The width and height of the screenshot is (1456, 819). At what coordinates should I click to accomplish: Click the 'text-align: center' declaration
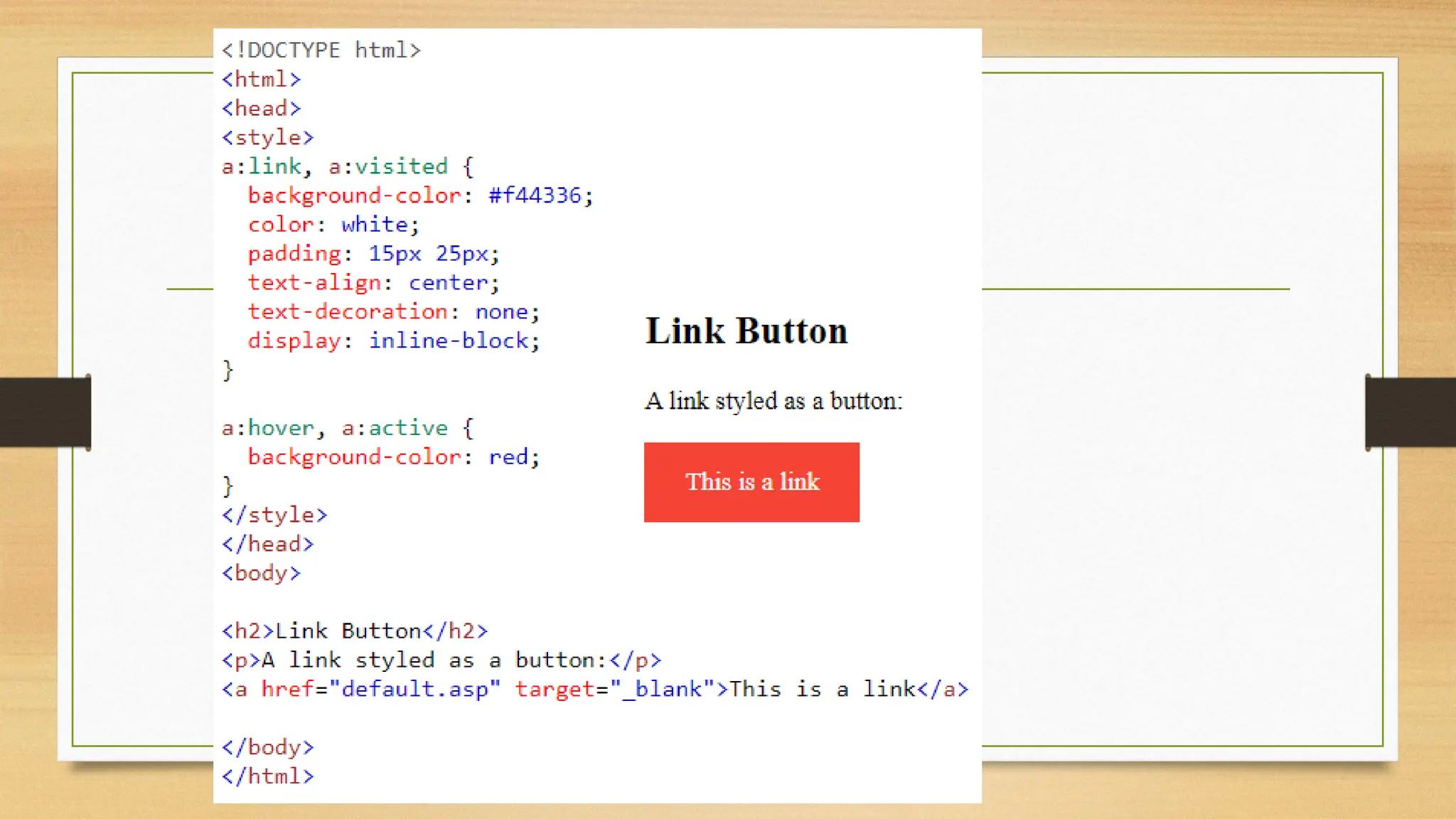[373, 283]
